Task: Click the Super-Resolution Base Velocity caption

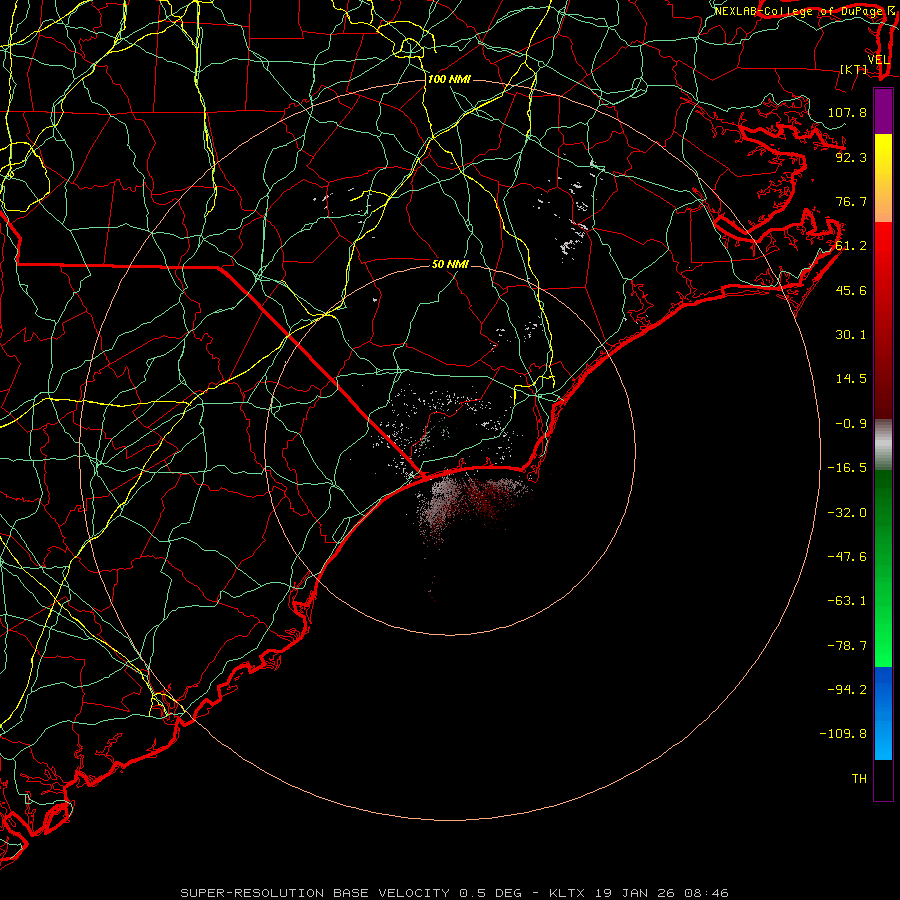Action: coord(454,893)
